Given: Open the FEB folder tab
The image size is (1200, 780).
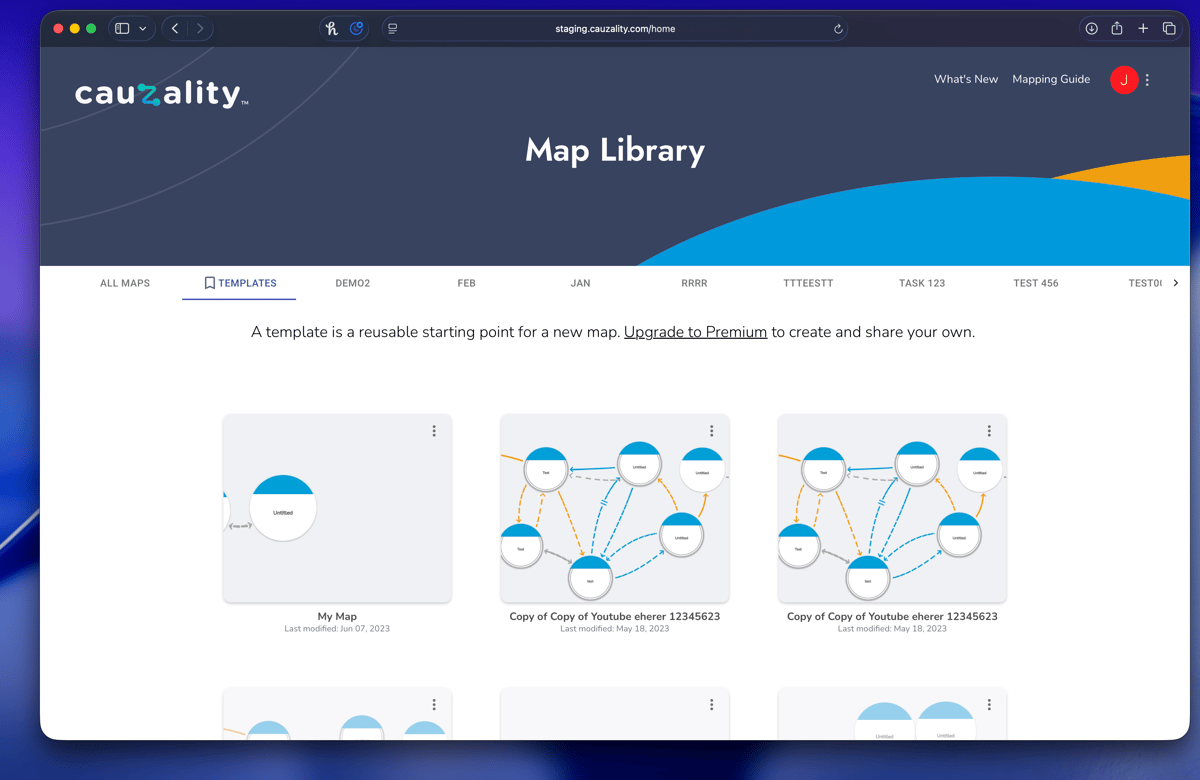Looking at the screenshot, I should [x=467, y=283].
